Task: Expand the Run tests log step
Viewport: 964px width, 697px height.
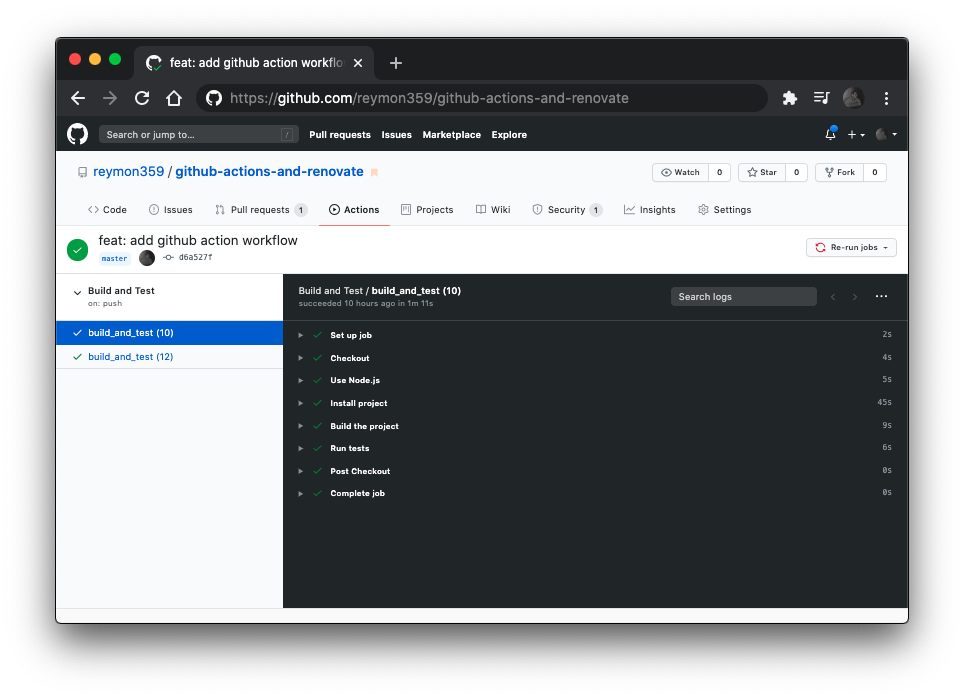Action: pos(300,448)
